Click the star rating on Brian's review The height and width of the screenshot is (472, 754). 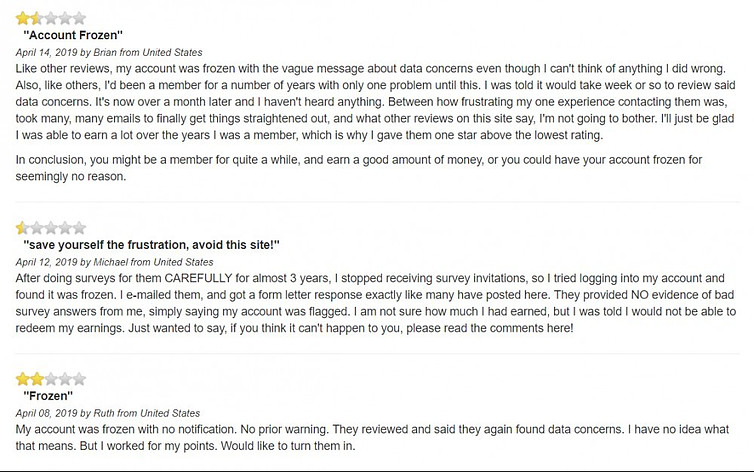[x=51, y=19]
